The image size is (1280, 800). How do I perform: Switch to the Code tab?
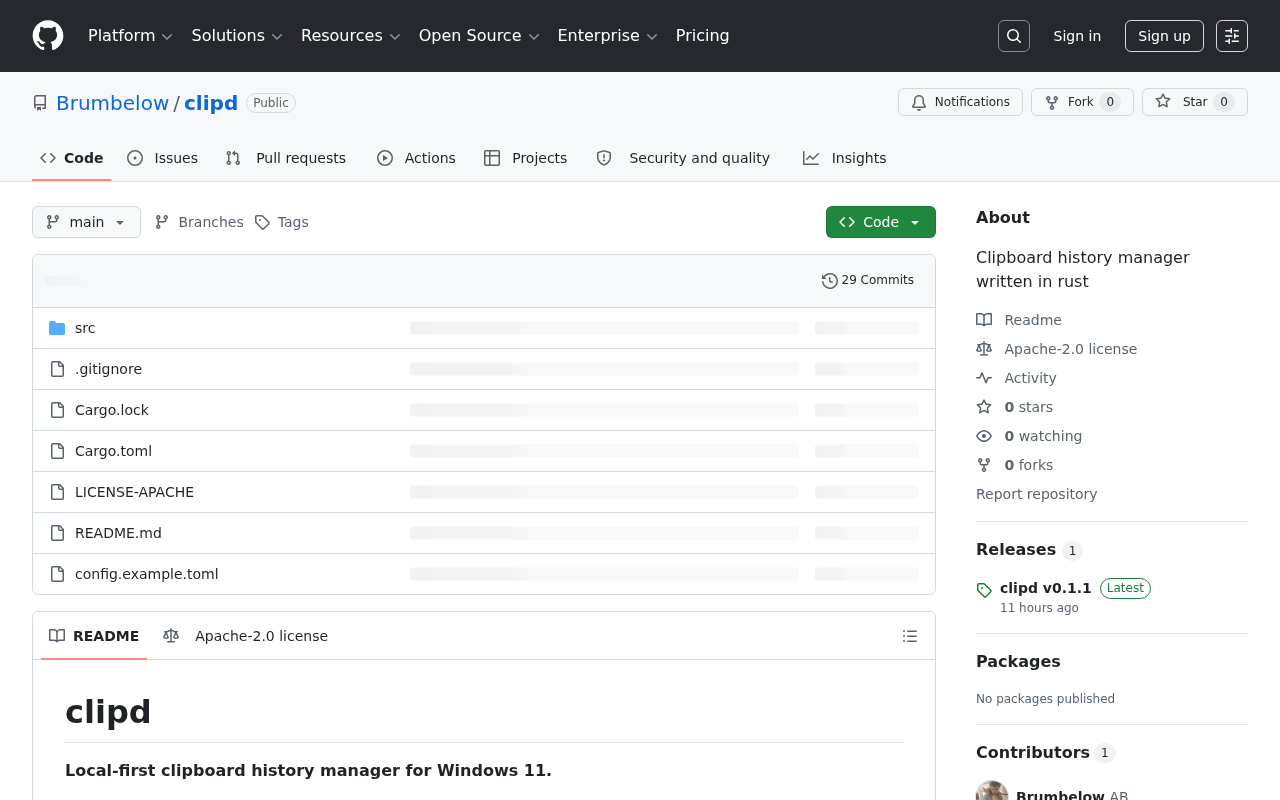tap(72, 158)
